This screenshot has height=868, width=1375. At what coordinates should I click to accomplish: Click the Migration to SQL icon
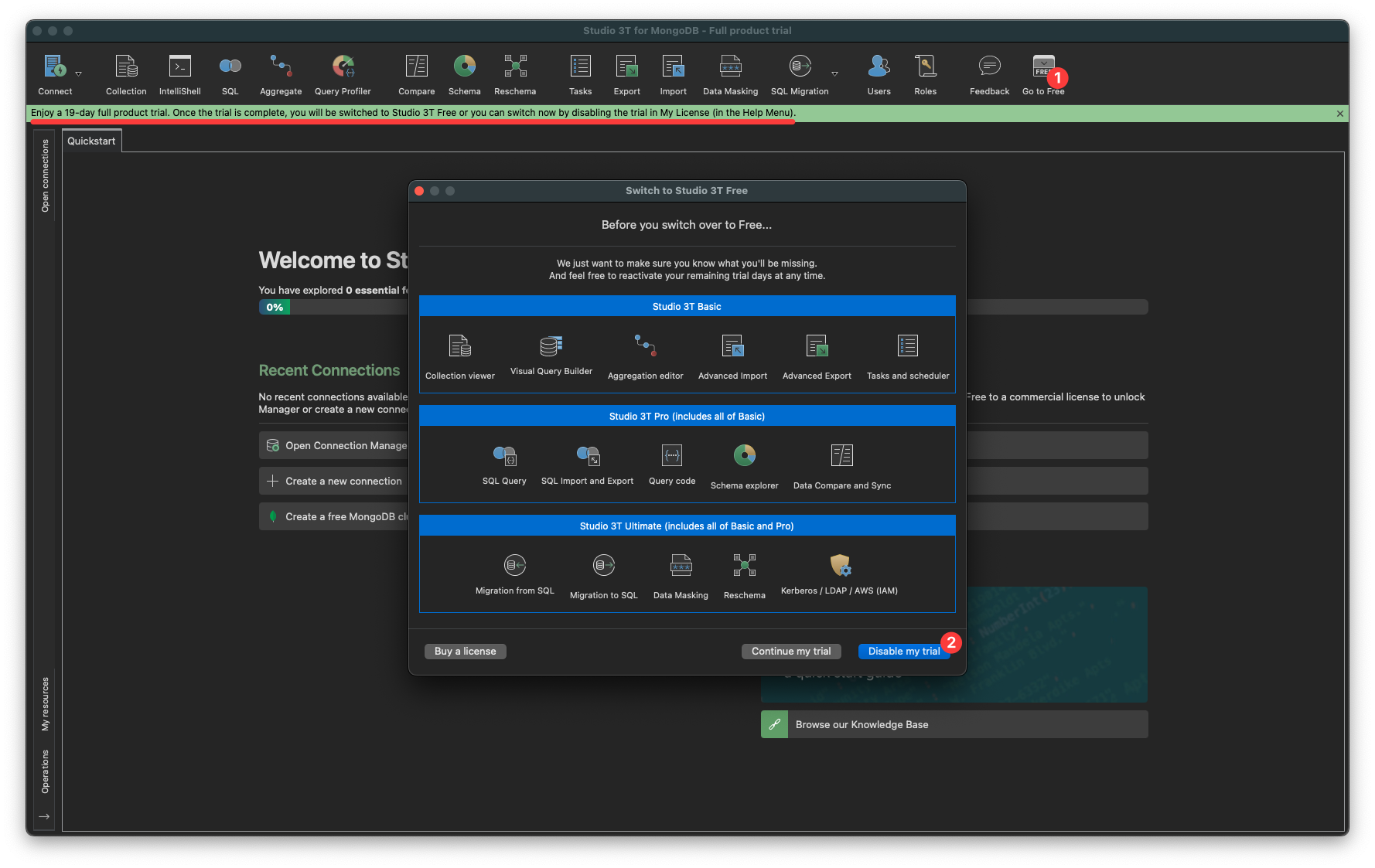604,565
